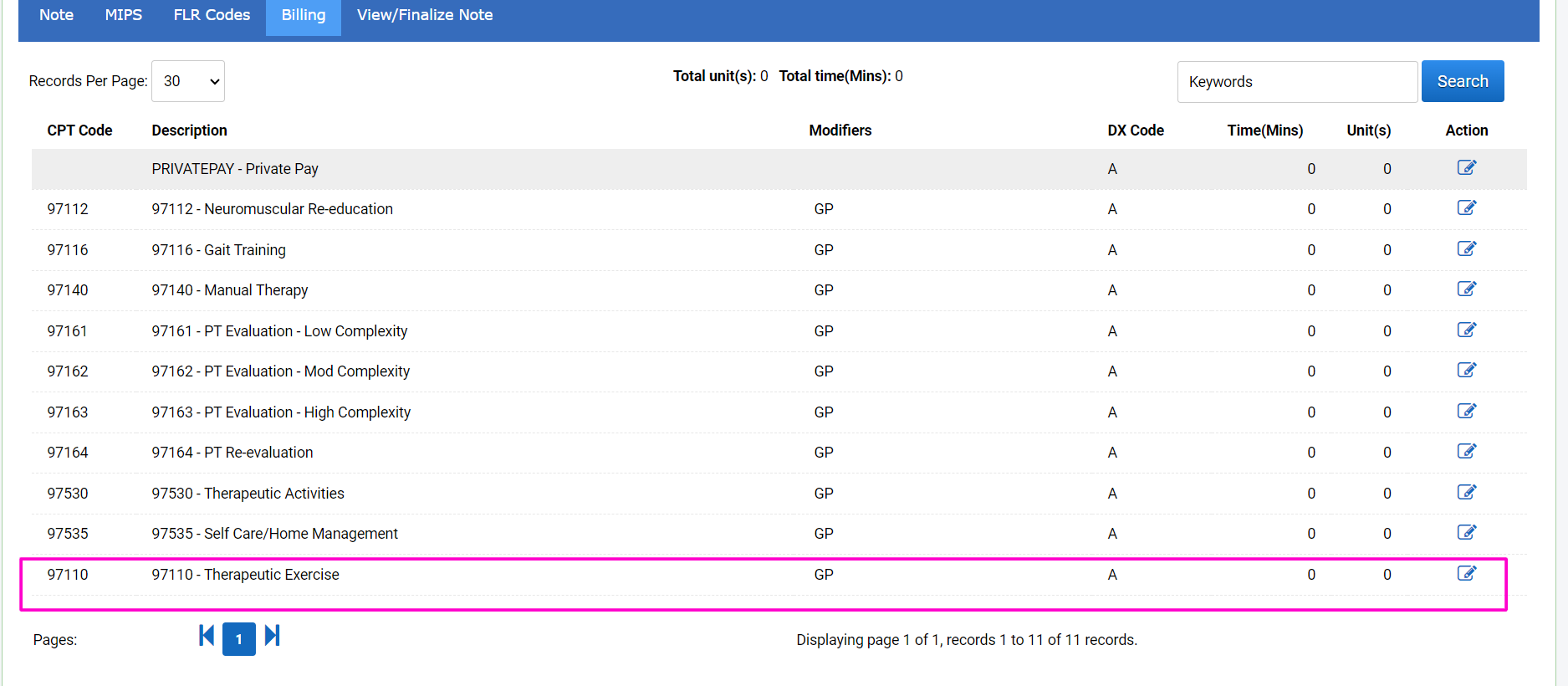Viewport: 1568px width, 686px height.
Task: Focus the Keywords search field
Action: pos(1296,82)
